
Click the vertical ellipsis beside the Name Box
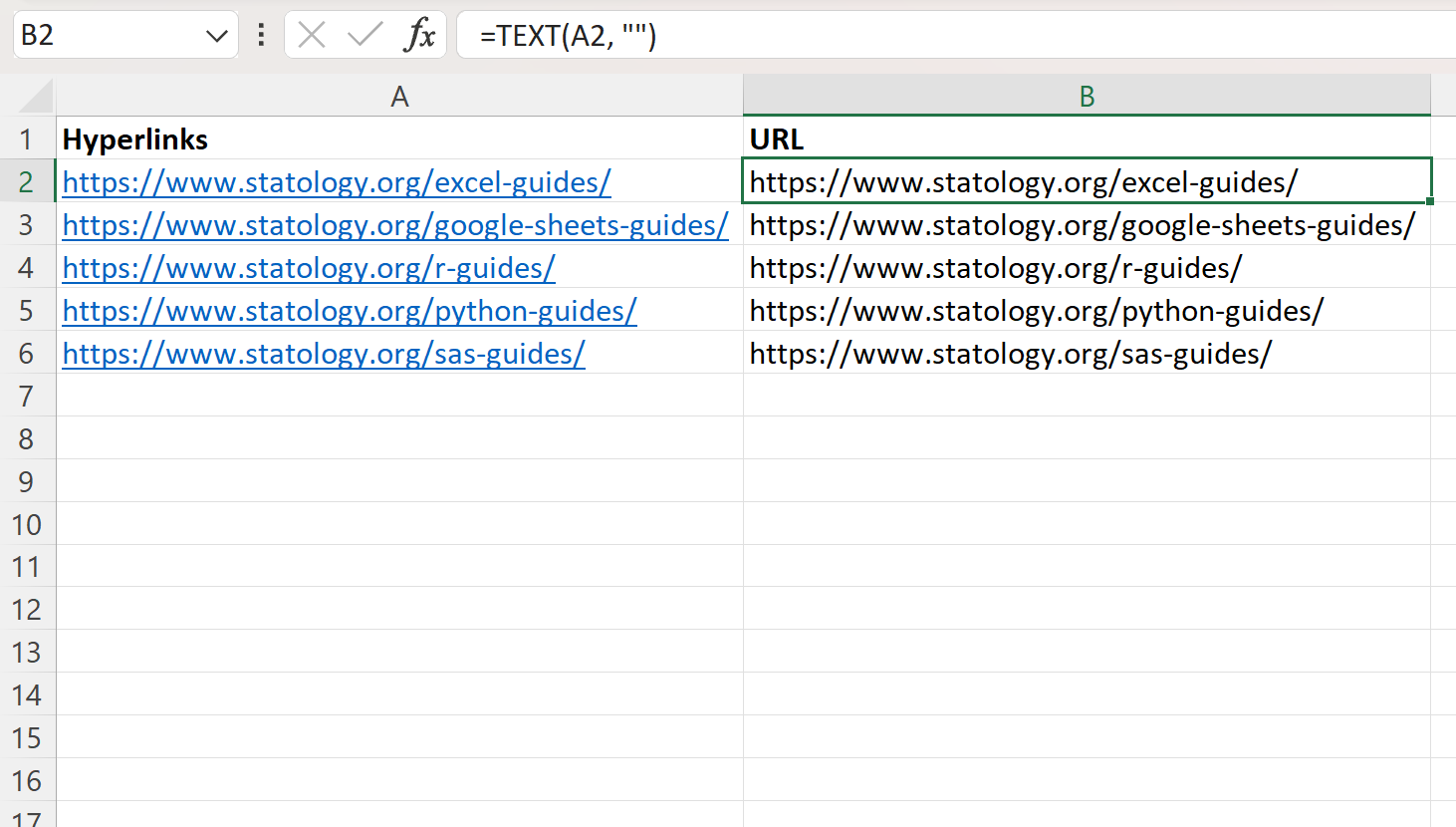pos(260,34)
